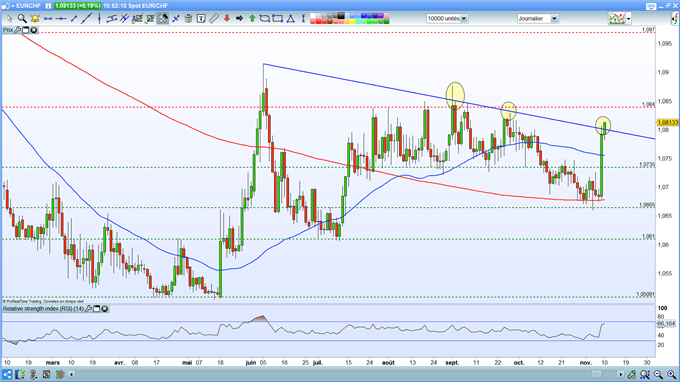Click the 1,0735 support level label
Screen dimensions: 680x382
coord(647,165)
